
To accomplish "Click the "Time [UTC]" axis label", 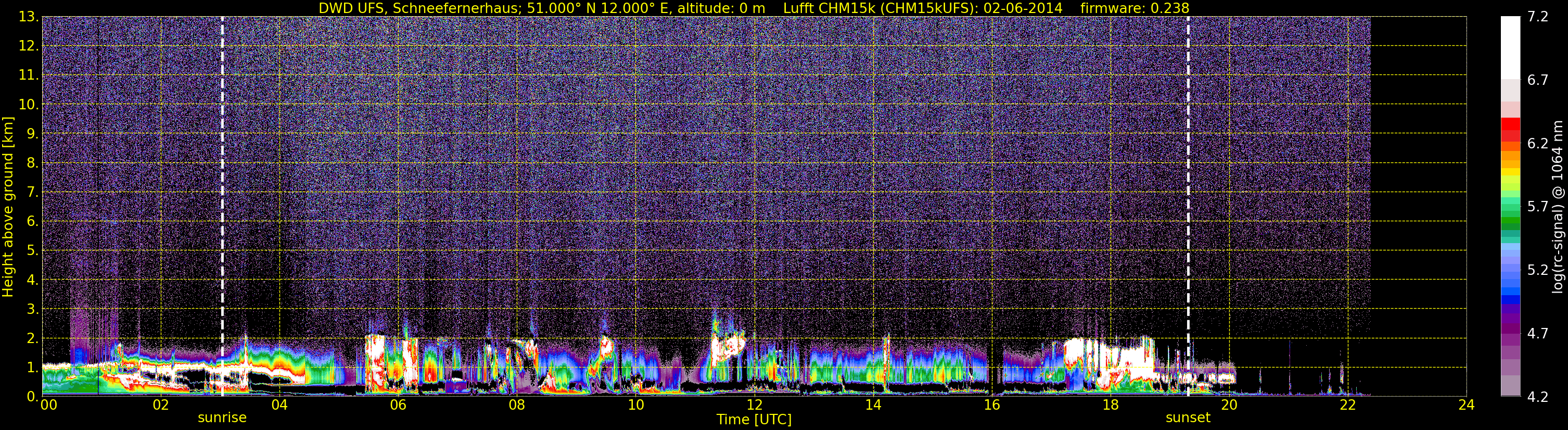I will click(x=754, y=420).
